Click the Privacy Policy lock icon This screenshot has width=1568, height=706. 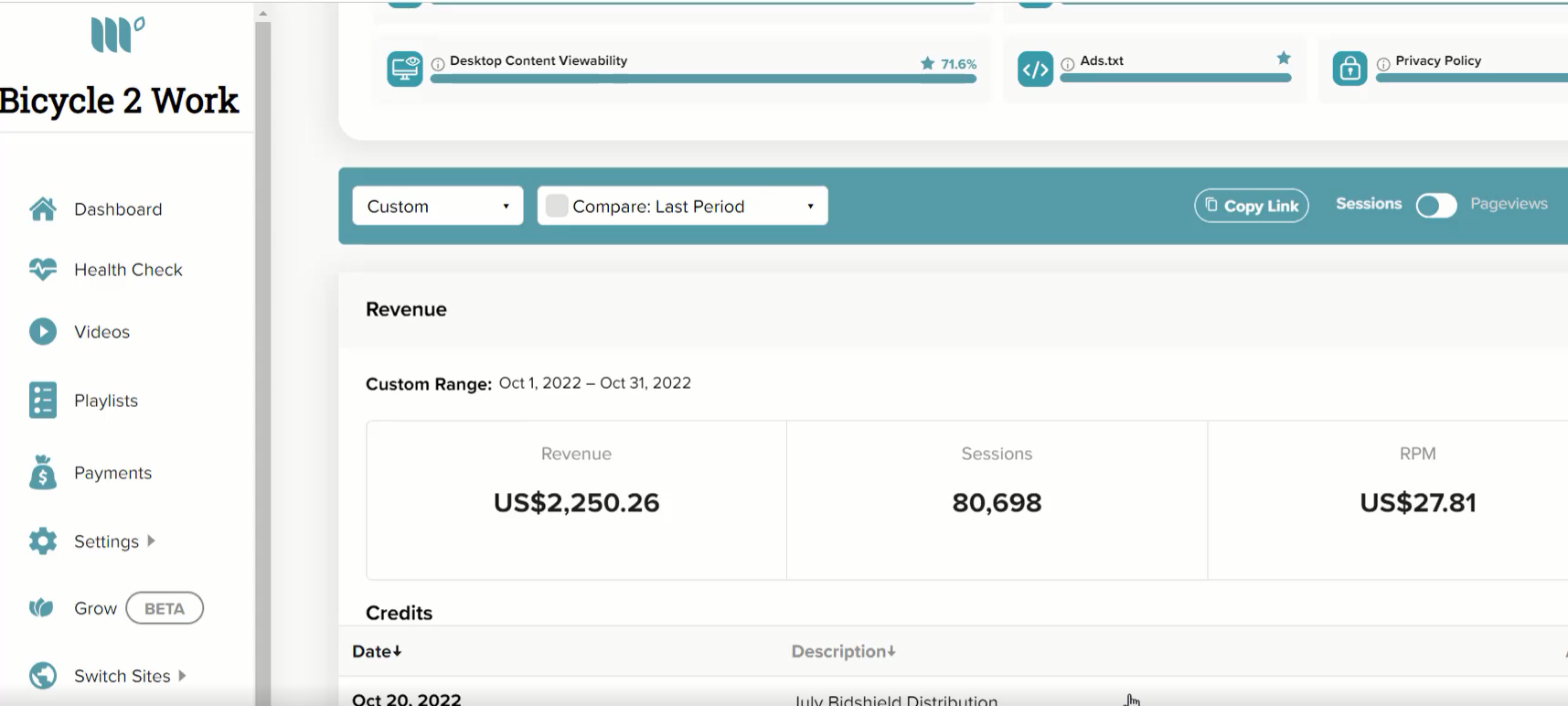point(1349,70)
